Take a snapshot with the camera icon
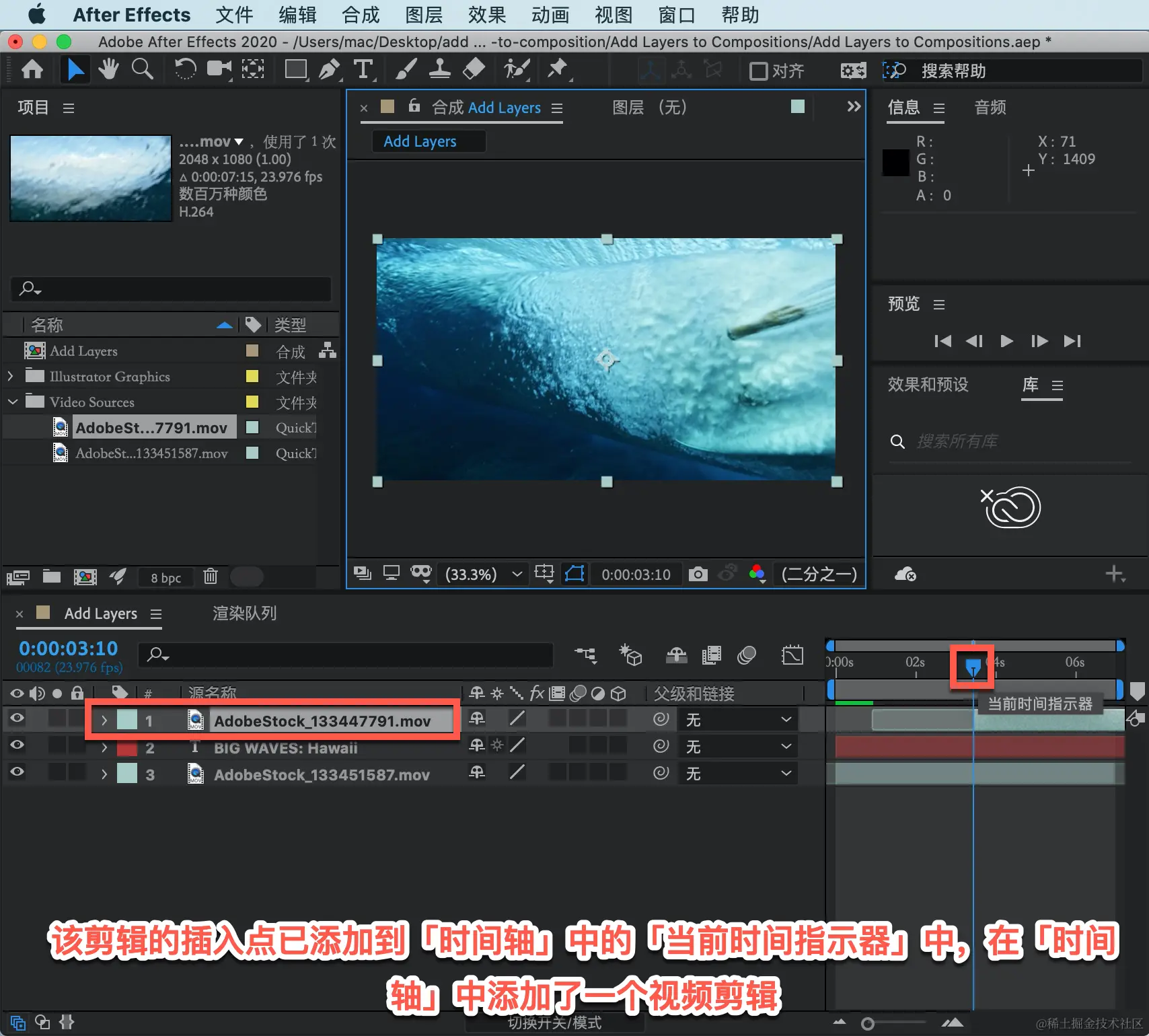Screen dimensions: 1149x1036 [698, 574]
